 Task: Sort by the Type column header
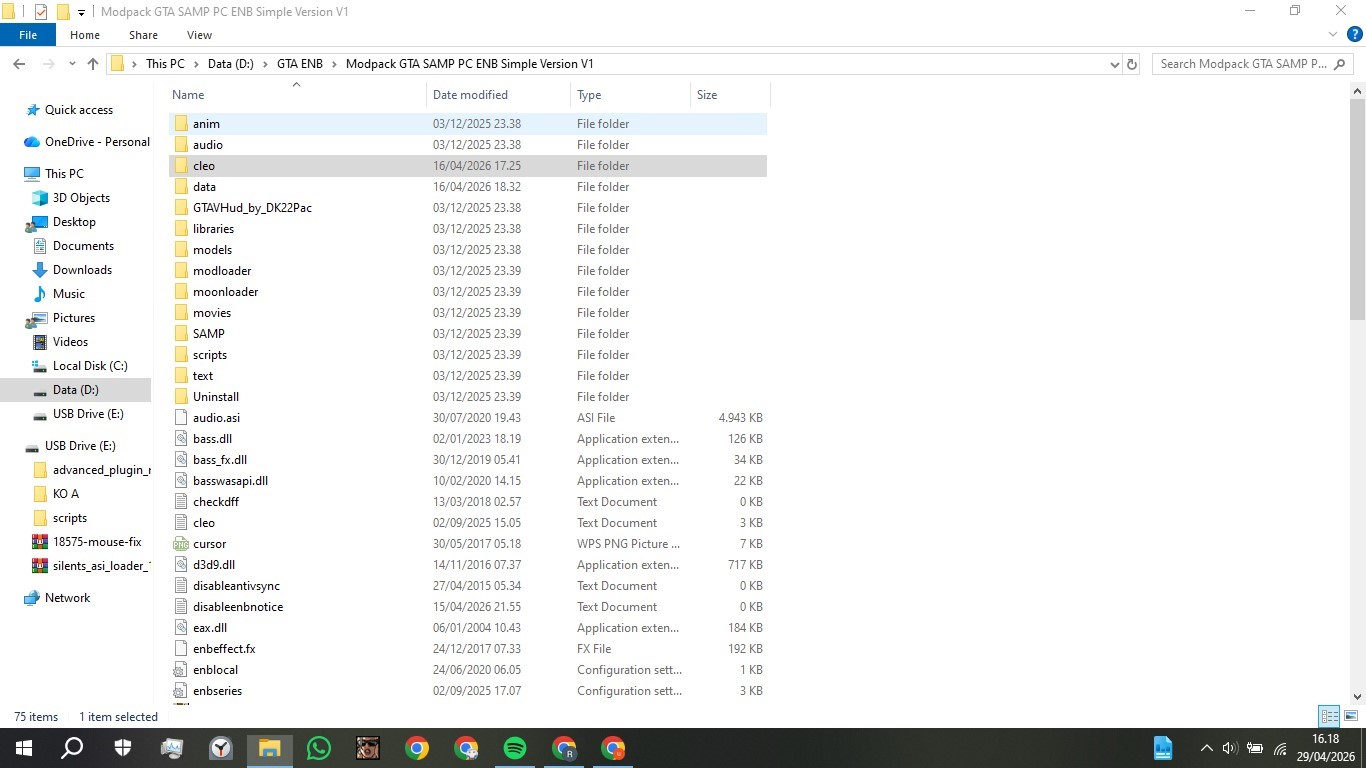630,95
